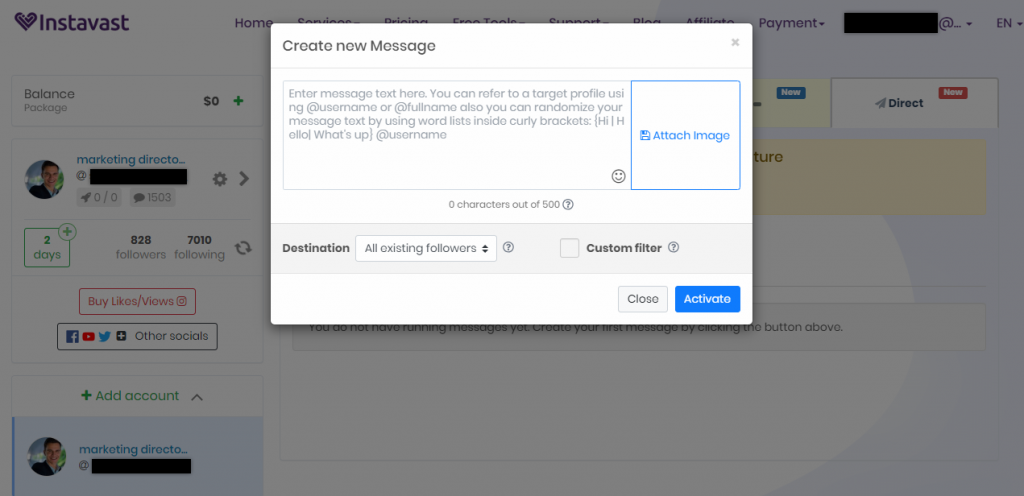
Task: Click the help icon next to Custom filter
Action: (673, 248)
